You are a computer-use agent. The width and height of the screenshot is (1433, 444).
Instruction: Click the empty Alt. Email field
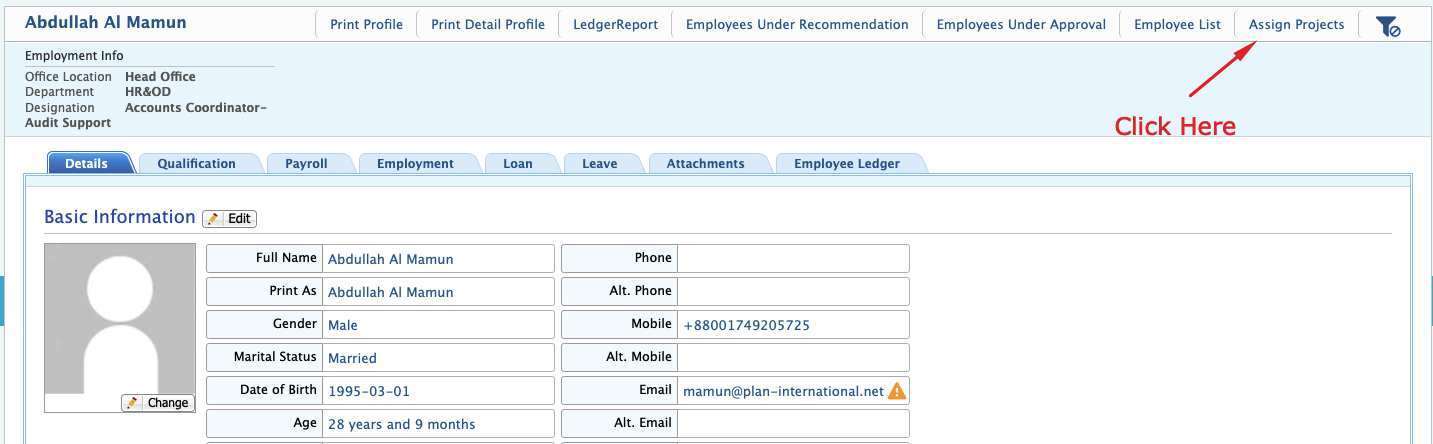(x=793, y=424)
